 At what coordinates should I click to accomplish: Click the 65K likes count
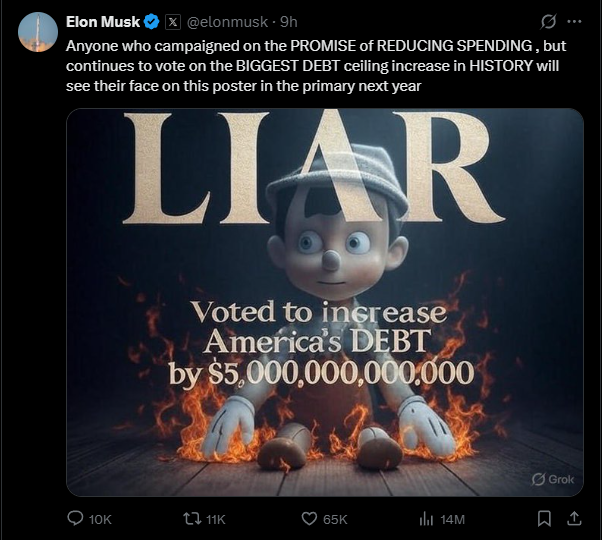point(335,519)
